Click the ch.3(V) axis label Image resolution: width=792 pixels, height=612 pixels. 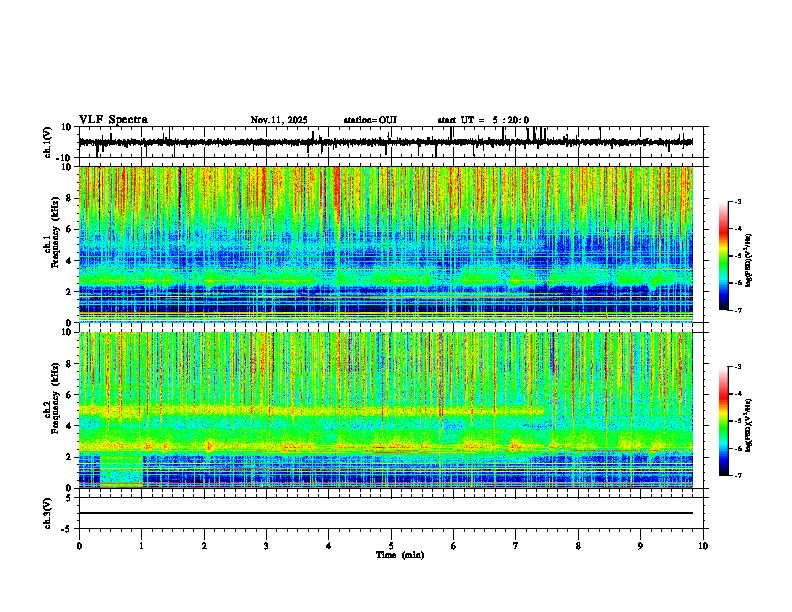pyautogui.click(x=48, y=514)
